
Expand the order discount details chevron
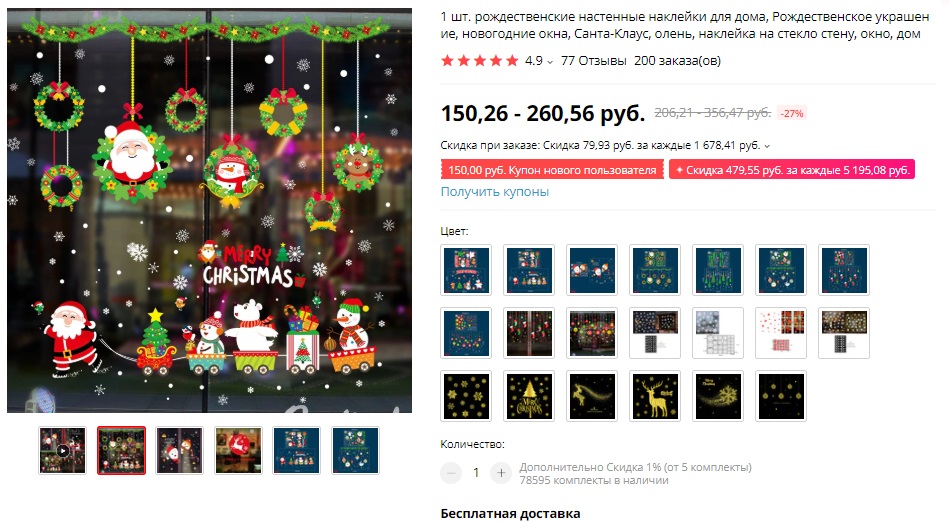[x=767, y=146]
